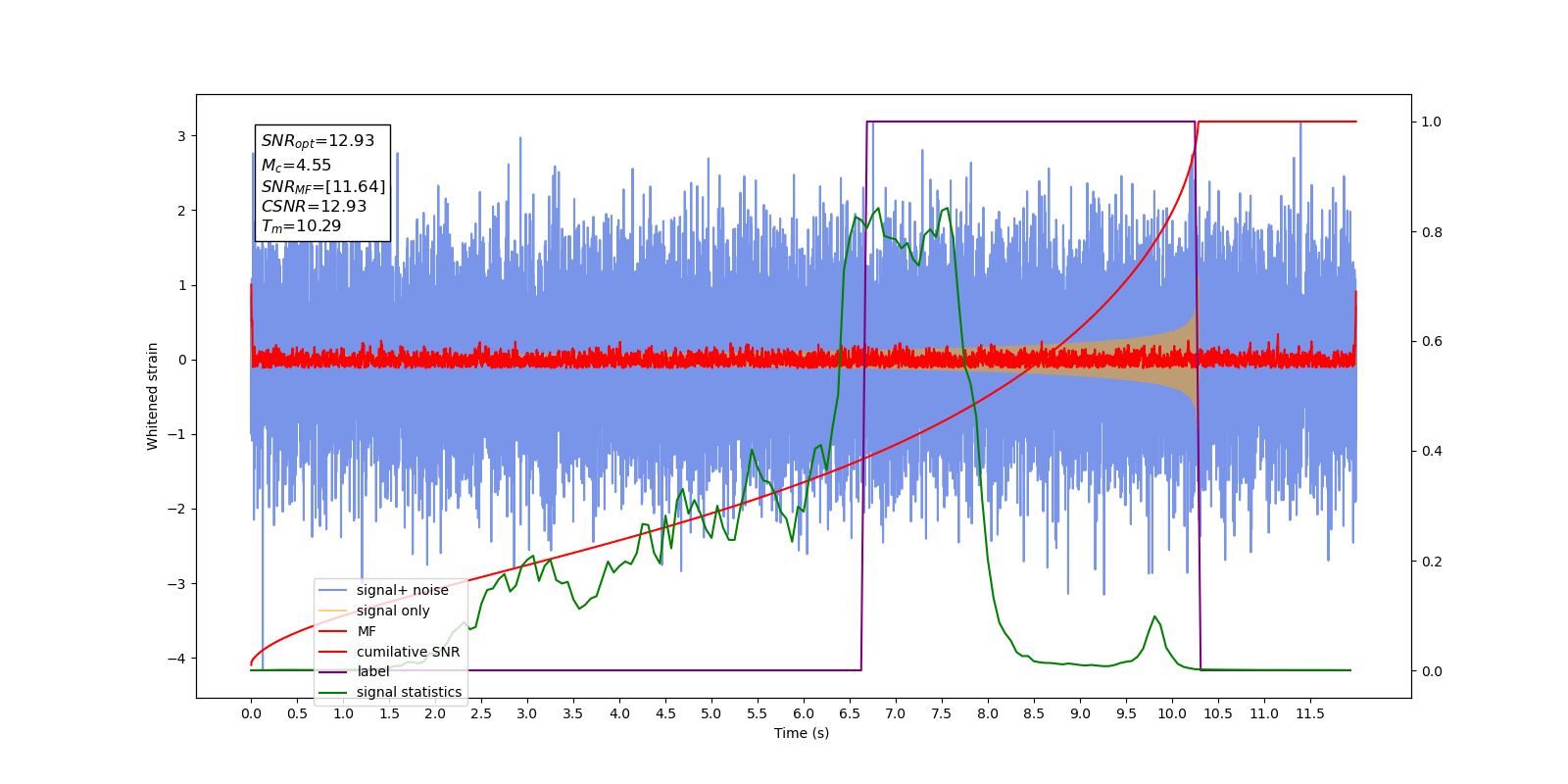
Task: Click x-axis tick label 5.0
Action: pos(711,713)
